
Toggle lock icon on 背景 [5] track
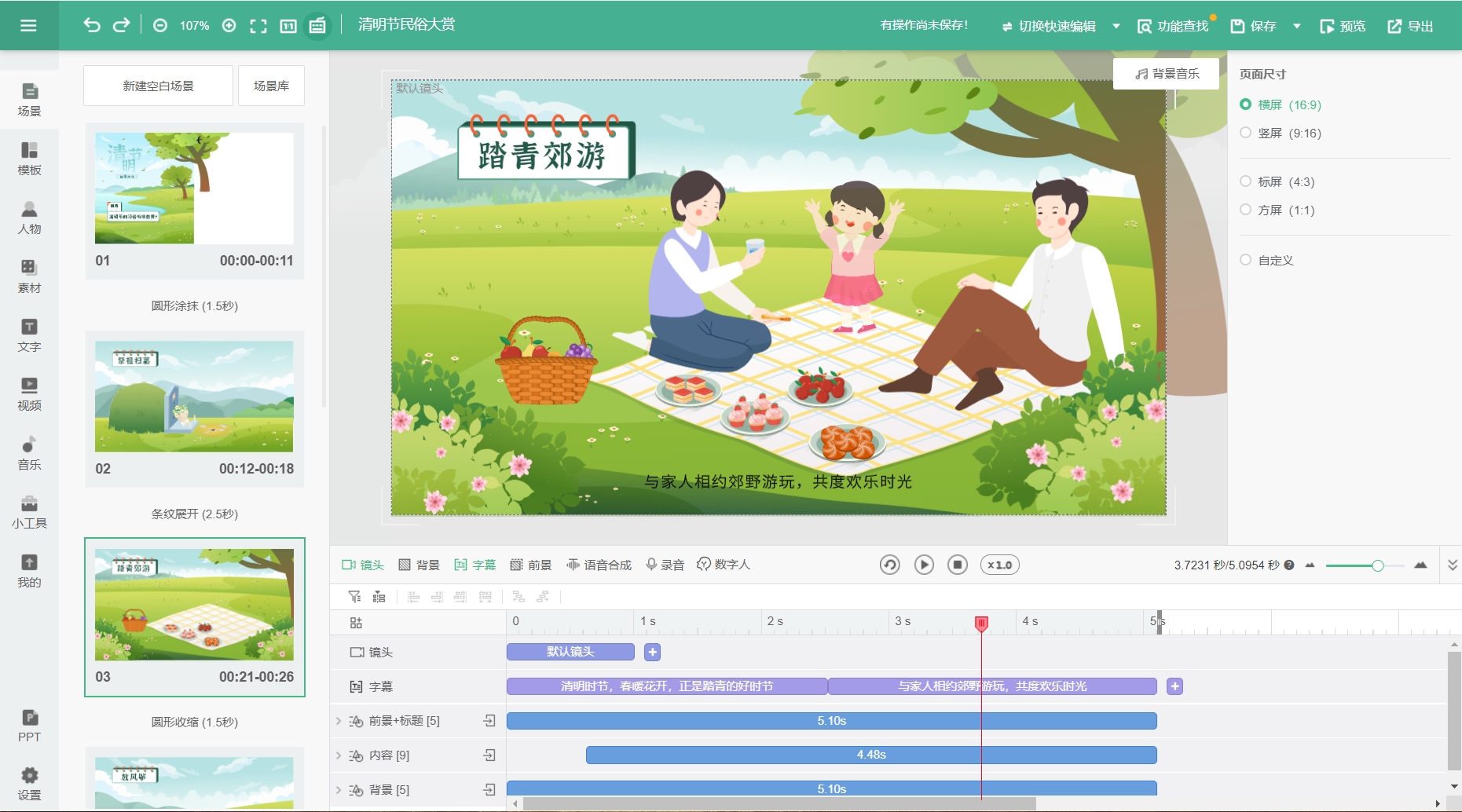489,789
